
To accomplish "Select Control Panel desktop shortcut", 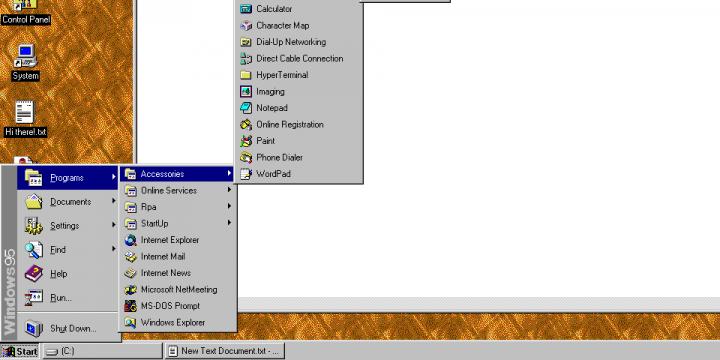I will (x=25, y=13).
